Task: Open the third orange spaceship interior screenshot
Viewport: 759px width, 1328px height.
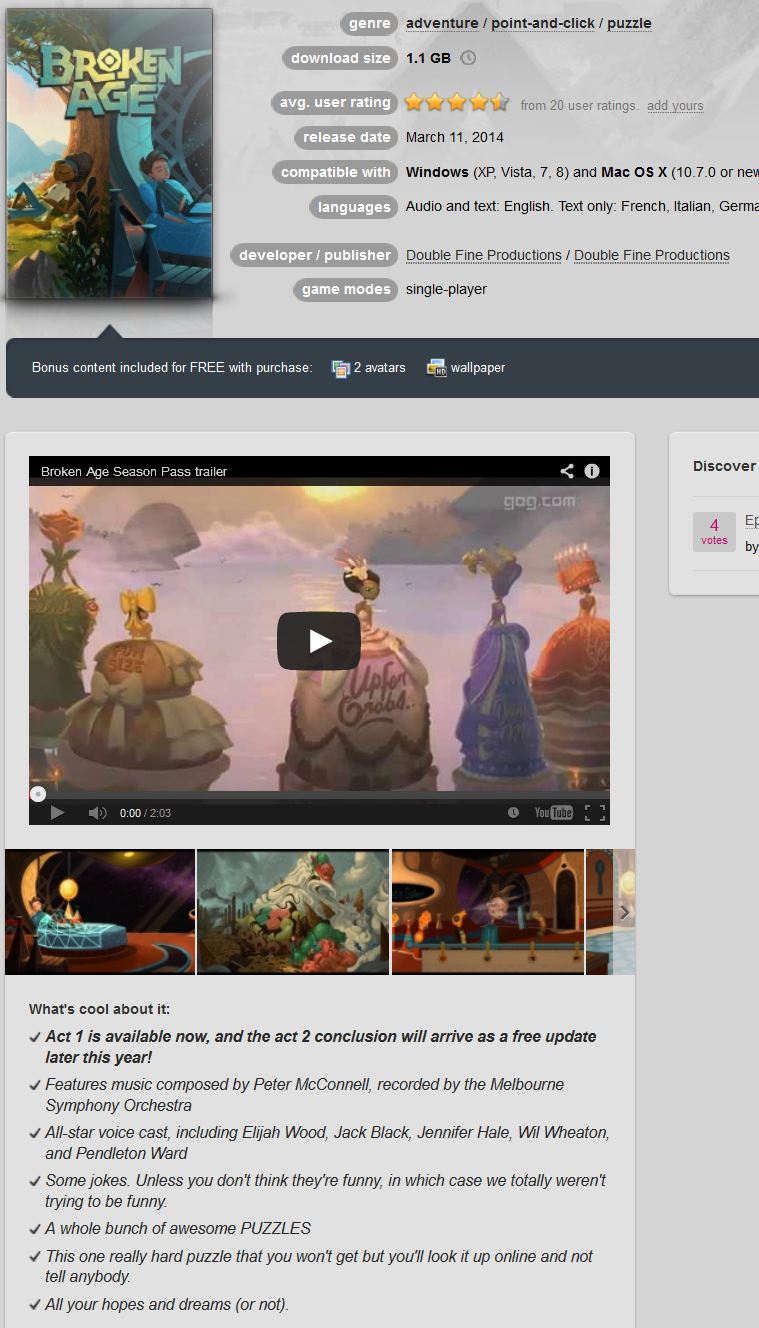Action: point(488,912)
